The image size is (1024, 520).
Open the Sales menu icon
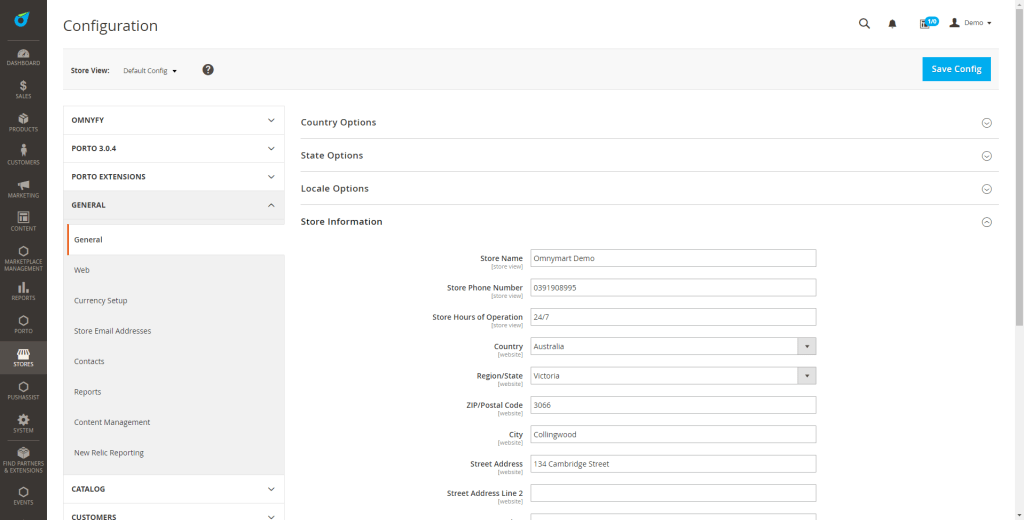click(23, 89)
